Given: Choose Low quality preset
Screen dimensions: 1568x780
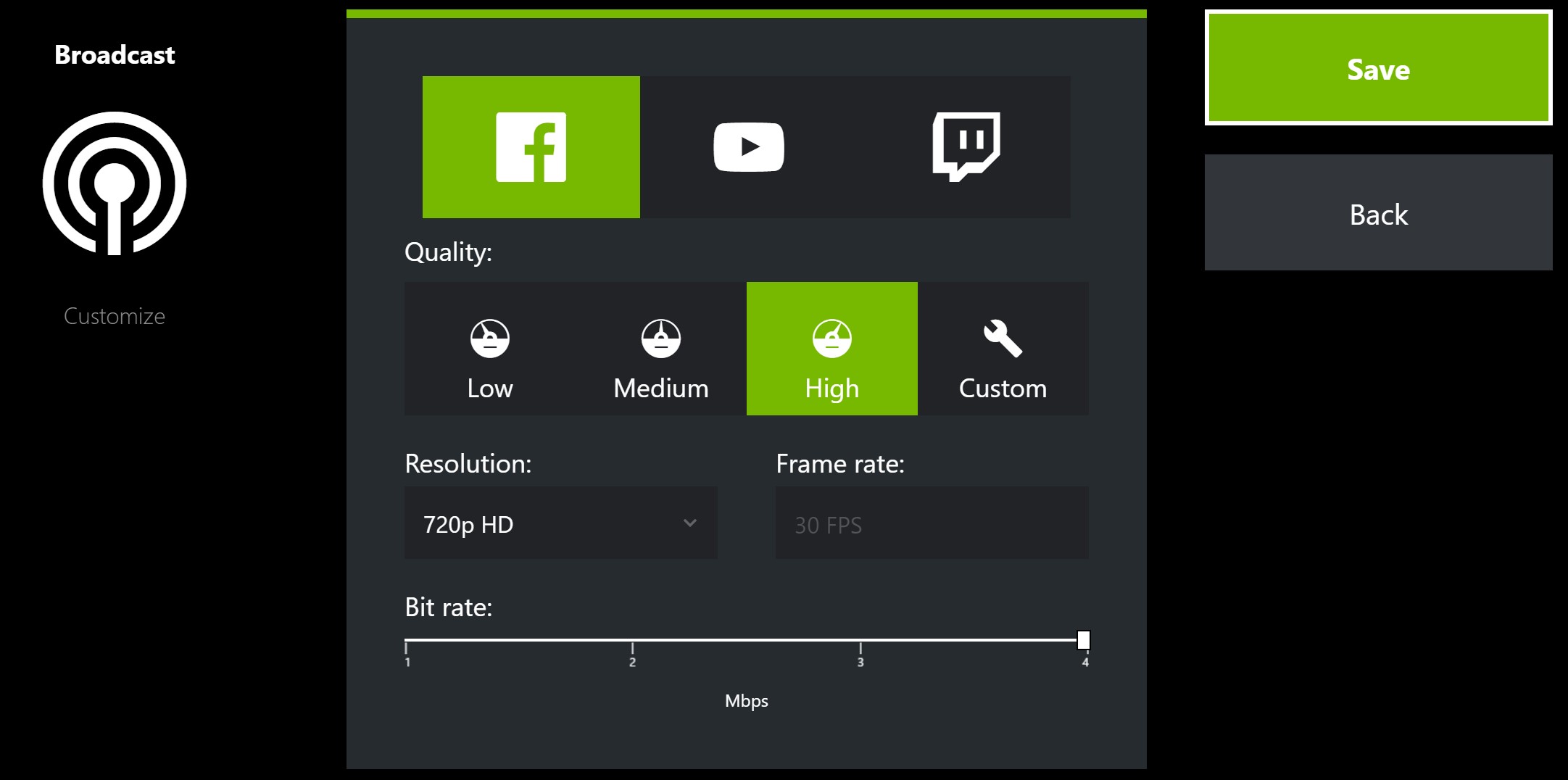Looking at the screenshot, I should (490, 349).
